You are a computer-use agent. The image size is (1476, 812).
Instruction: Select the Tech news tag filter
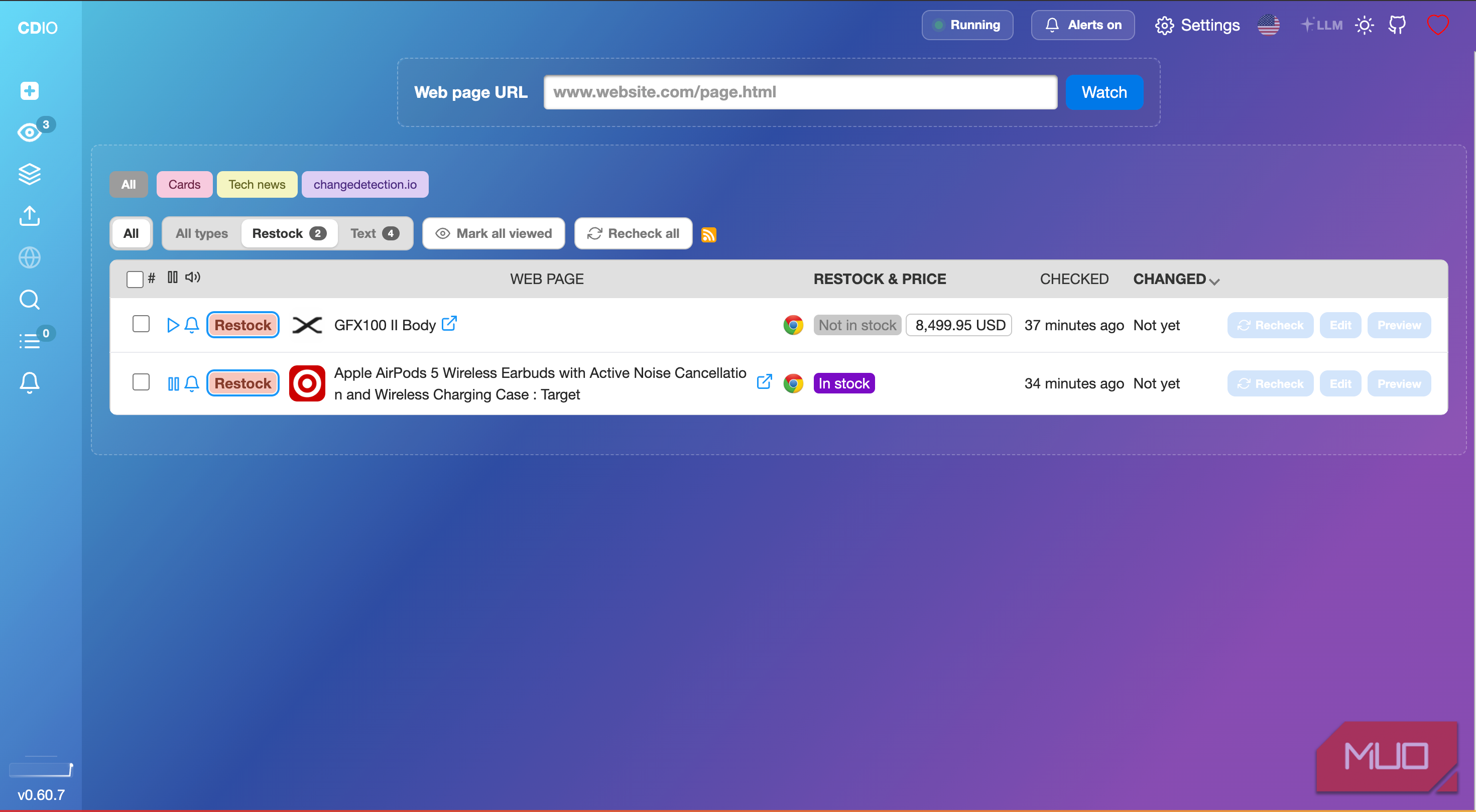pyautogui.click(x=257, y=184)
